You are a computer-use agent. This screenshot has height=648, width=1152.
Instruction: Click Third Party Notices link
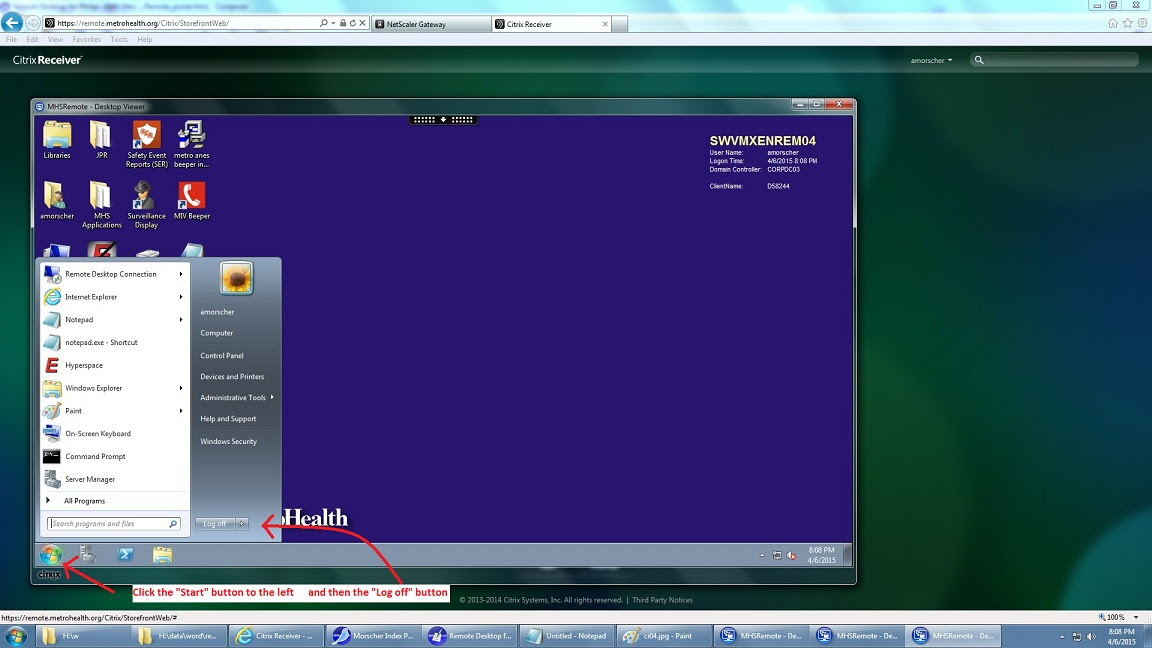(x=662, y=600)
